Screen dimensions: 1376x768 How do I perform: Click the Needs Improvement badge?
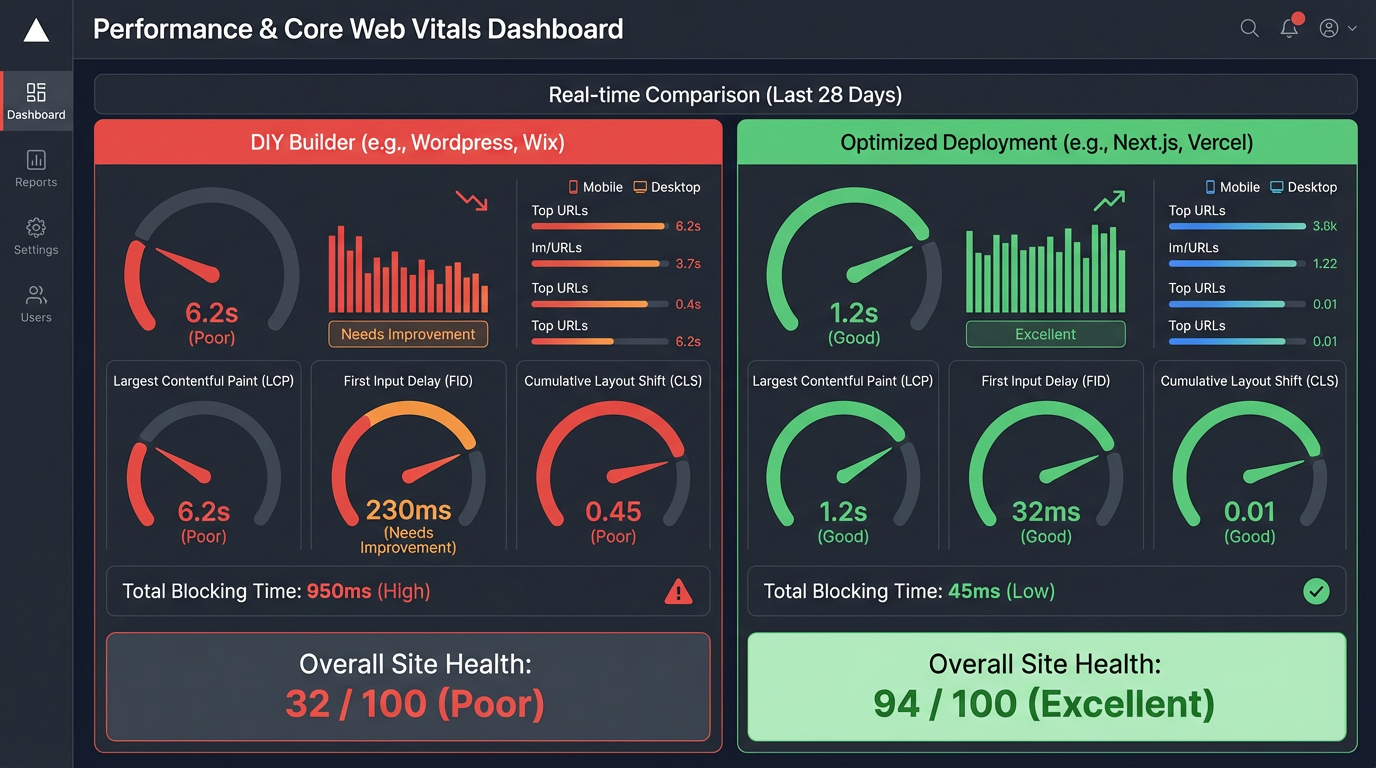pyautogui.click(x=408, y=334)
